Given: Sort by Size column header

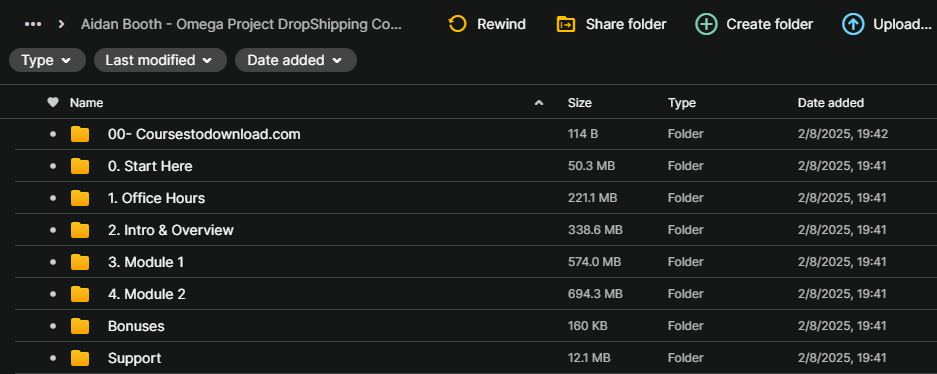Looking at the screenshot, I should [x=580, y=103].
